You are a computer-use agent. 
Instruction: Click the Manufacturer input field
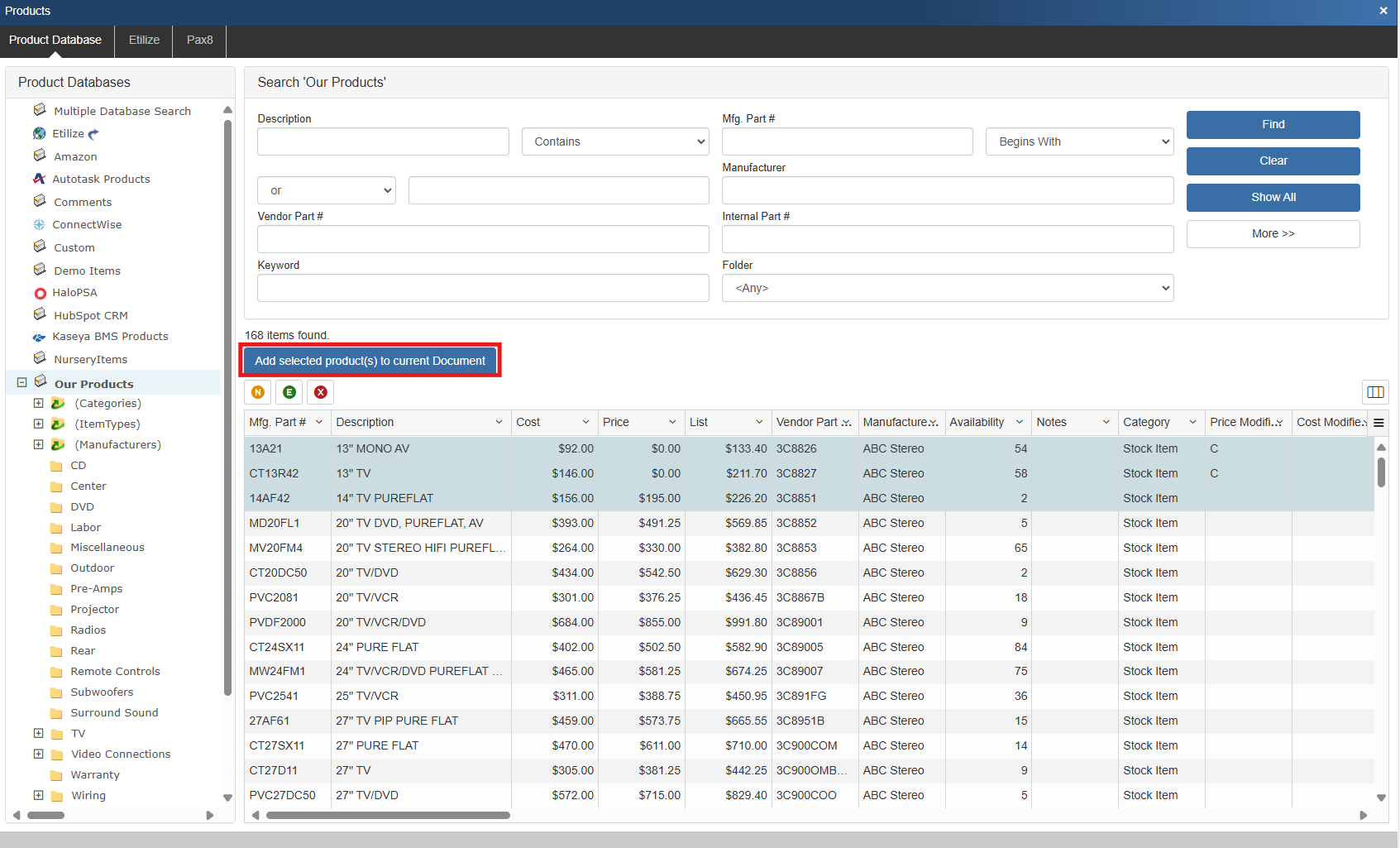tap(947, 191)
